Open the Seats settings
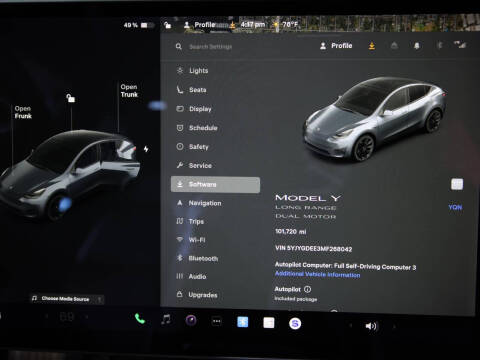Image resolution: width=480 pixels, height=360 pixels. click(192, 89)
